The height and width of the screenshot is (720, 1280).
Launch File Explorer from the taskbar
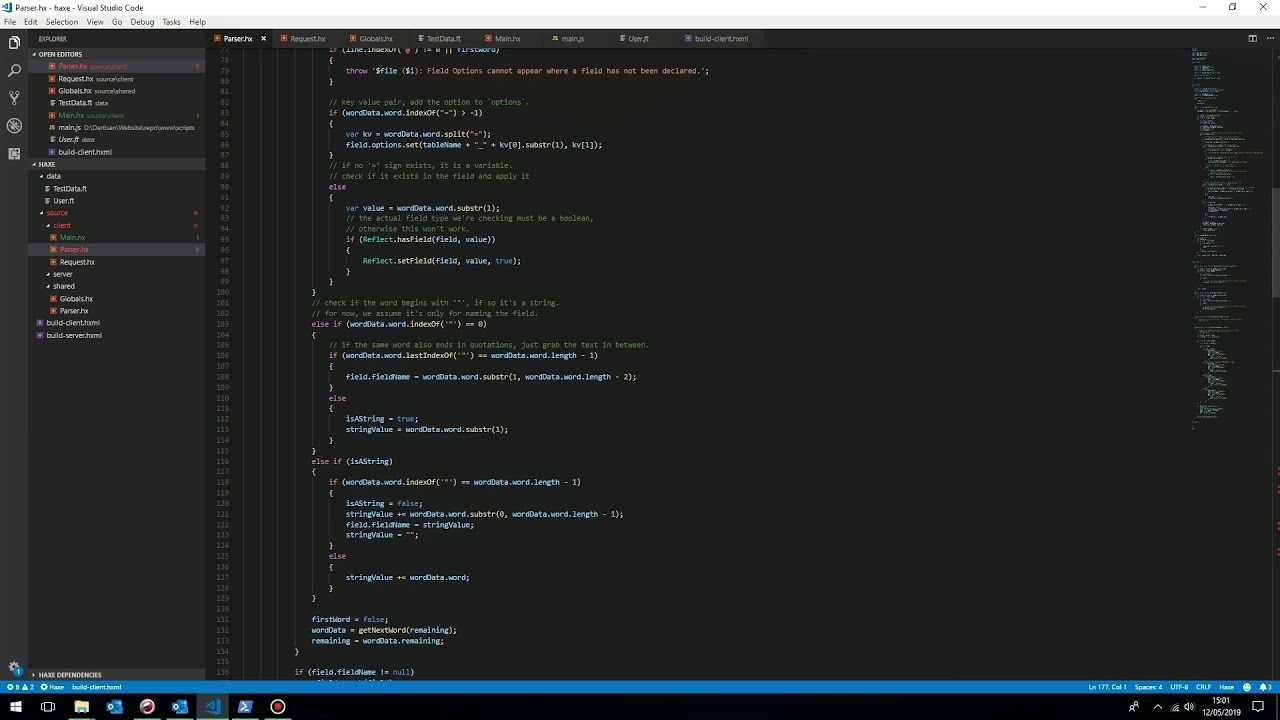82,707
